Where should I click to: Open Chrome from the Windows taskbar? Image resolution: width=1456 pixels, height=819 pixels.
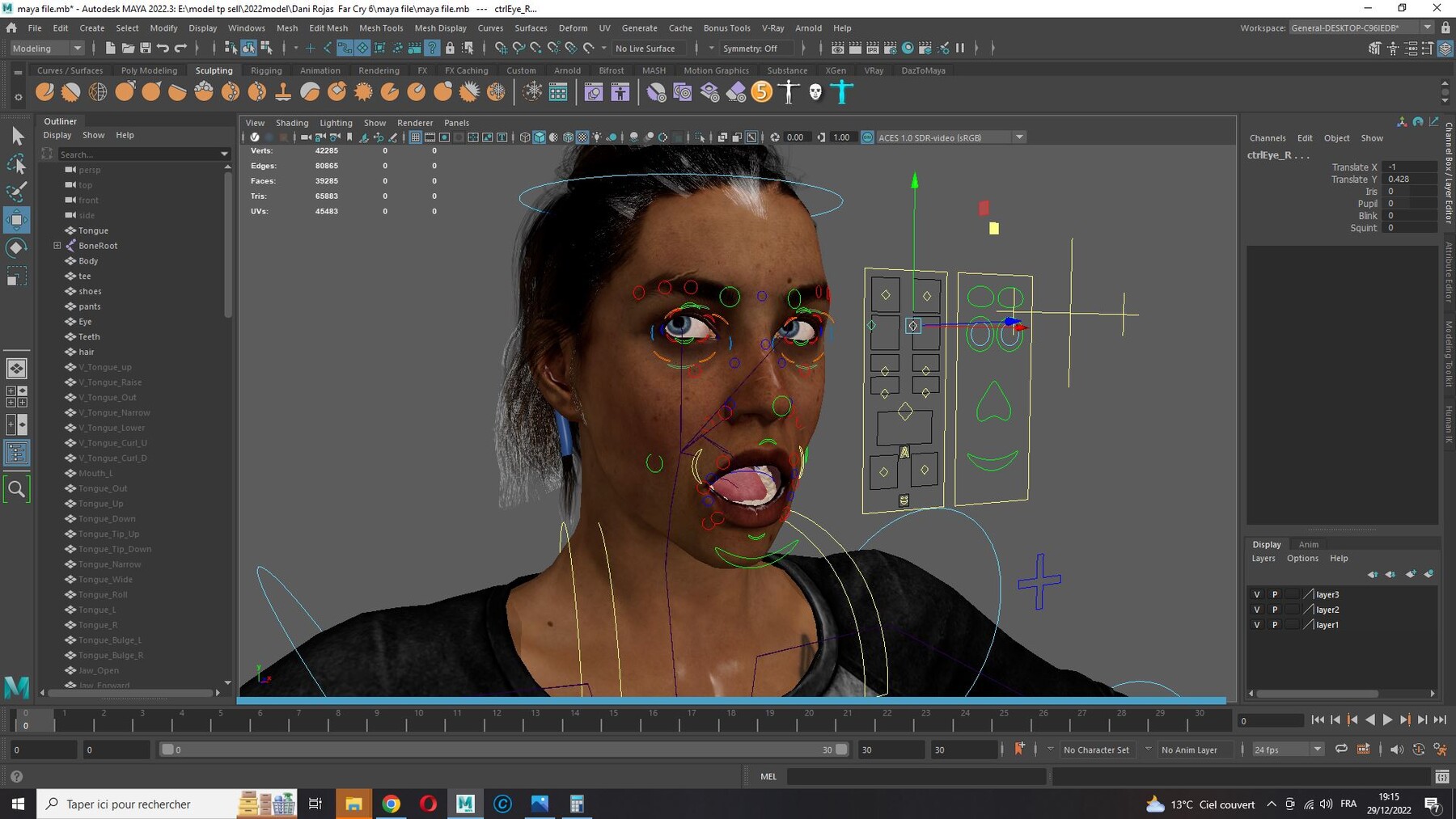[x=392, y=804]
